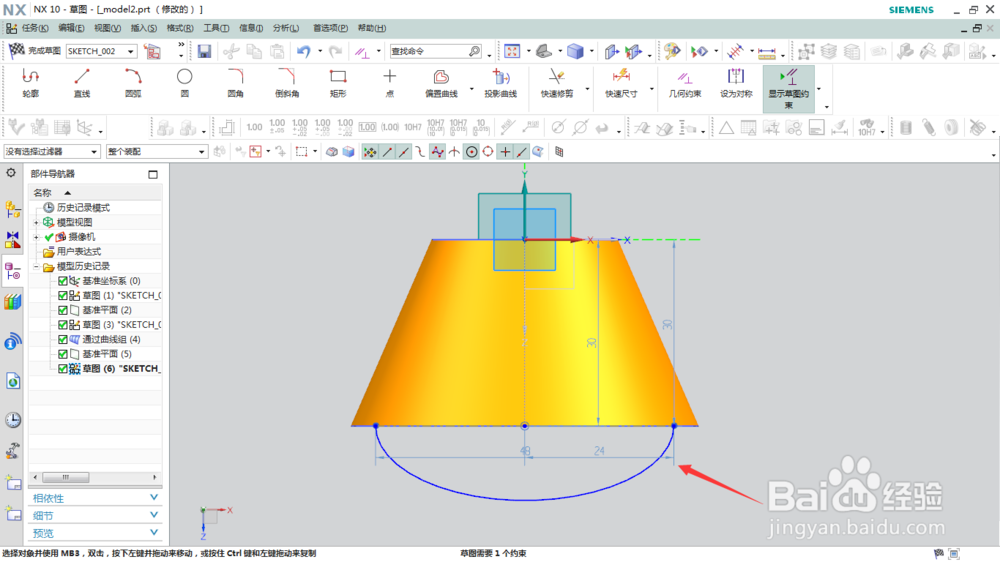Select the 点 point tool
This screenshot has width=1000, height=562.
389,83
